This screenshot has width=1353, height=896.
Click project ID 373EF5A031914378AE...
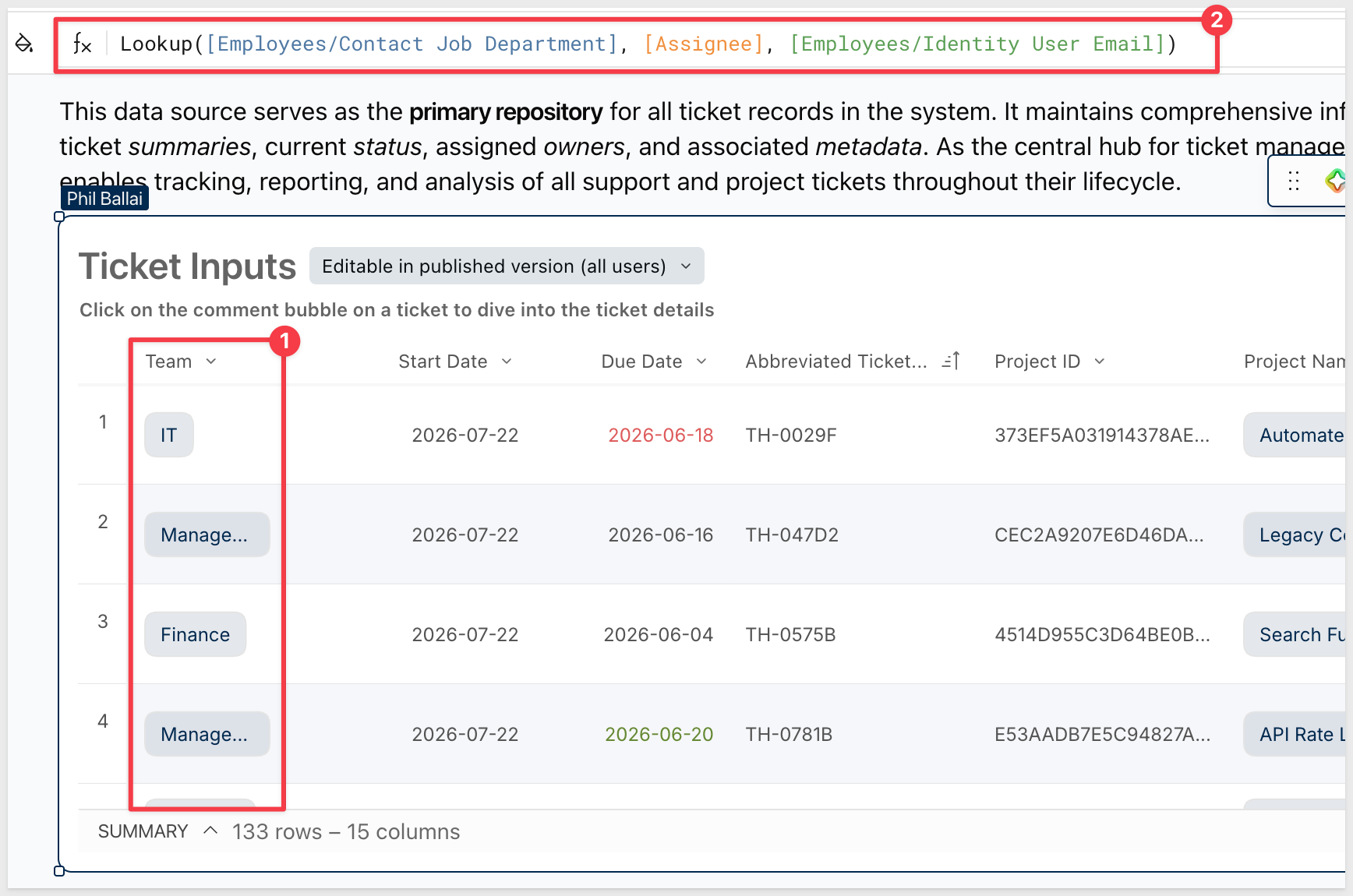coord(1102,435)
